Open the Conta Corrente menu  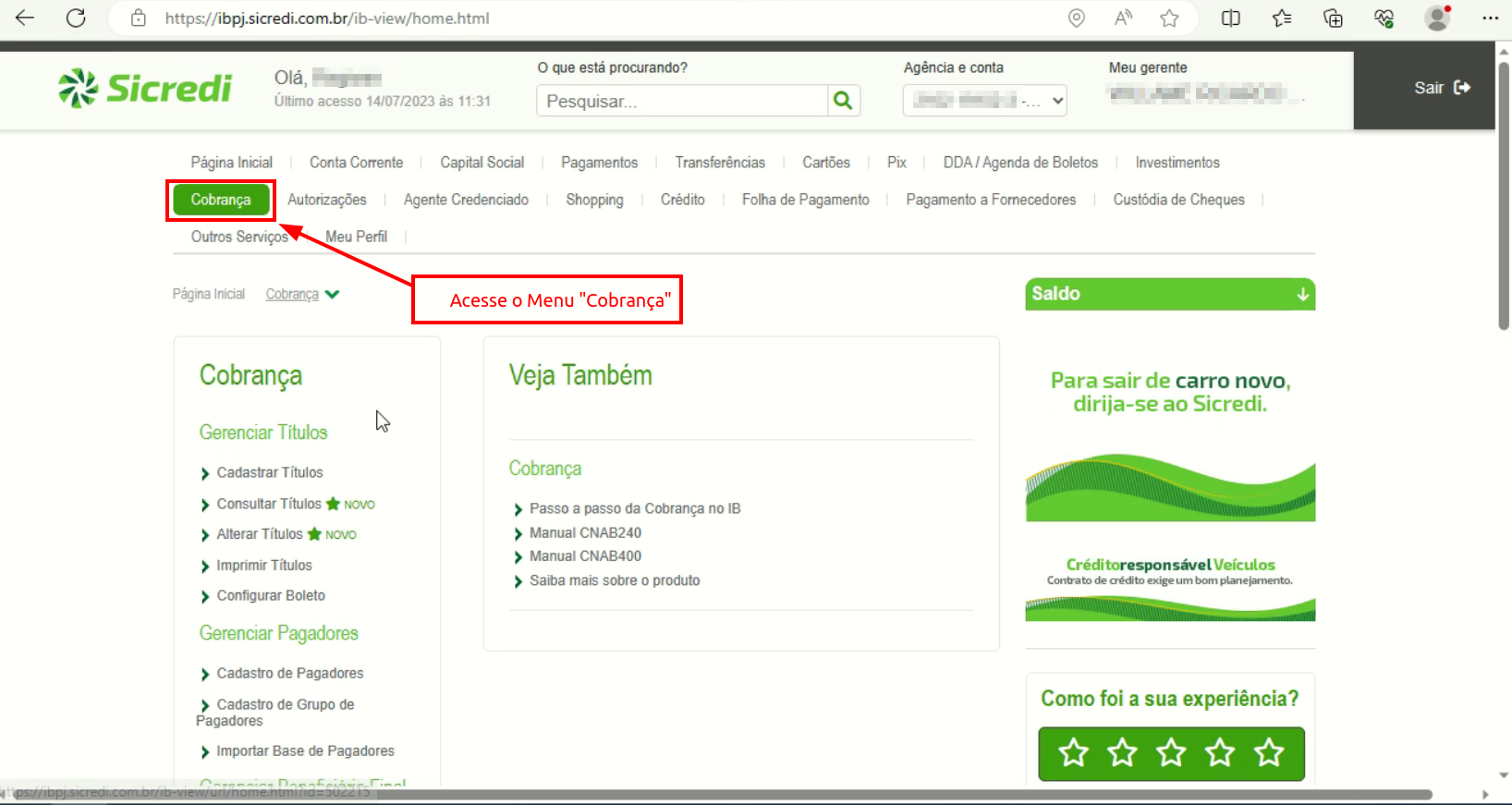(356, 162)
